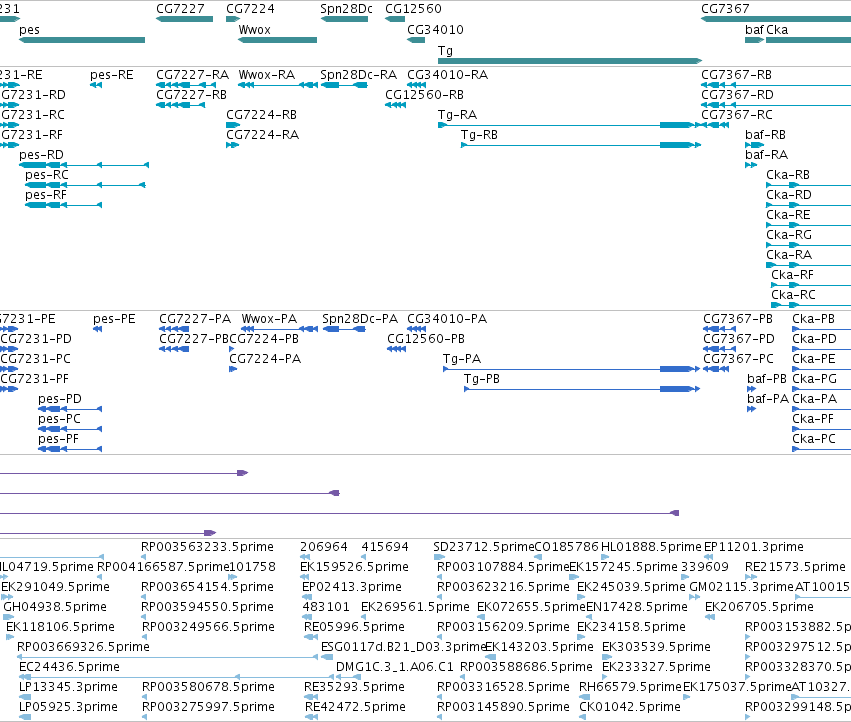
Task: Open EST SD23712.5prime label
Action: pos(484,547)
